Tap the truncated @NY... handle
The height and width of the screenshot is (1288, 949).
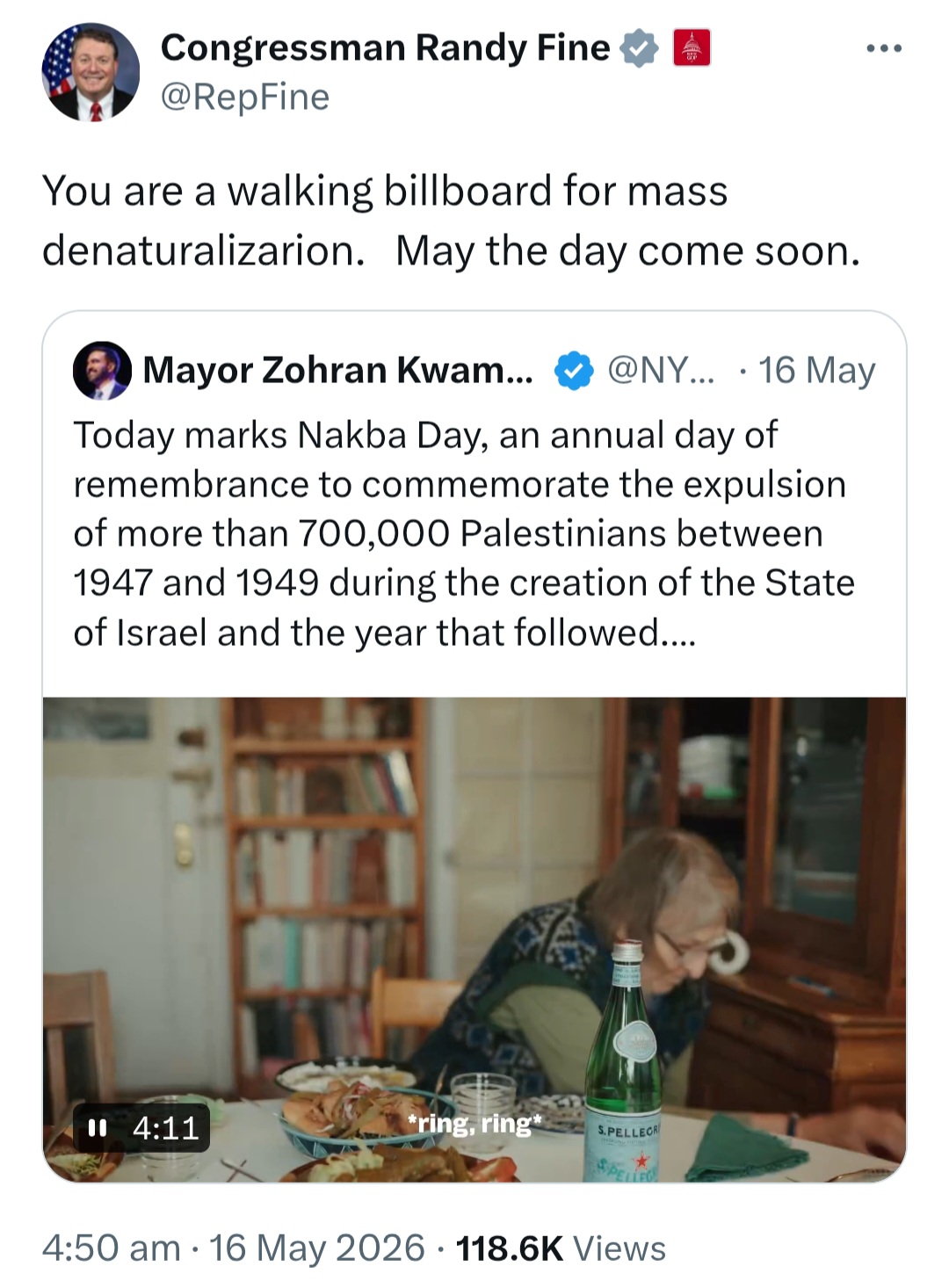(x=661, y=370)
